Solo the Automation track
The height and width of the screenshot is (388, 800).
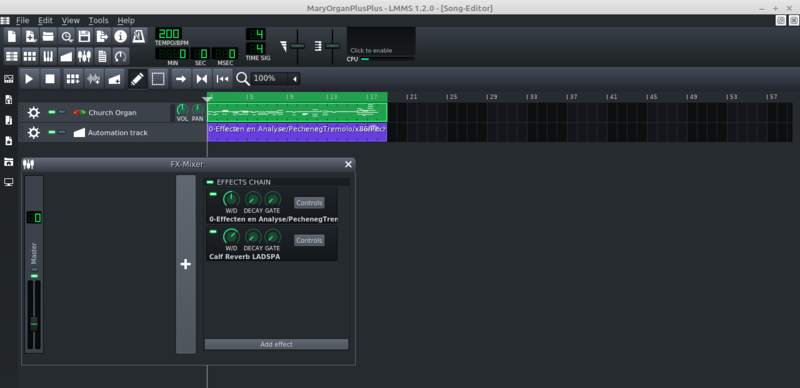coord(62,132)
